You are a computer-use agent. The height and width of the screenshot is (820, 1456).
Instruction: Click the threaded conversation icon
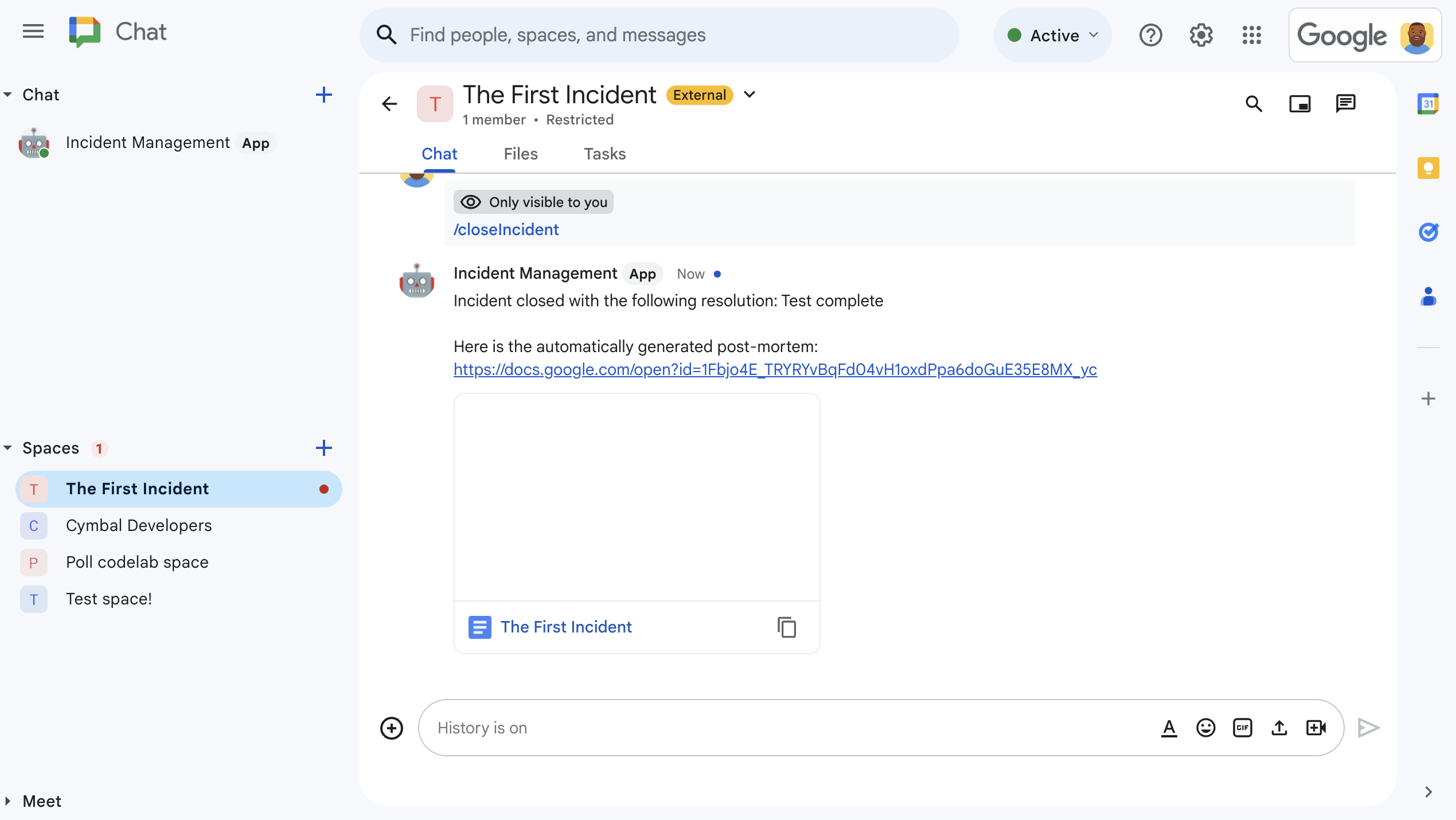coord(1346,103)
